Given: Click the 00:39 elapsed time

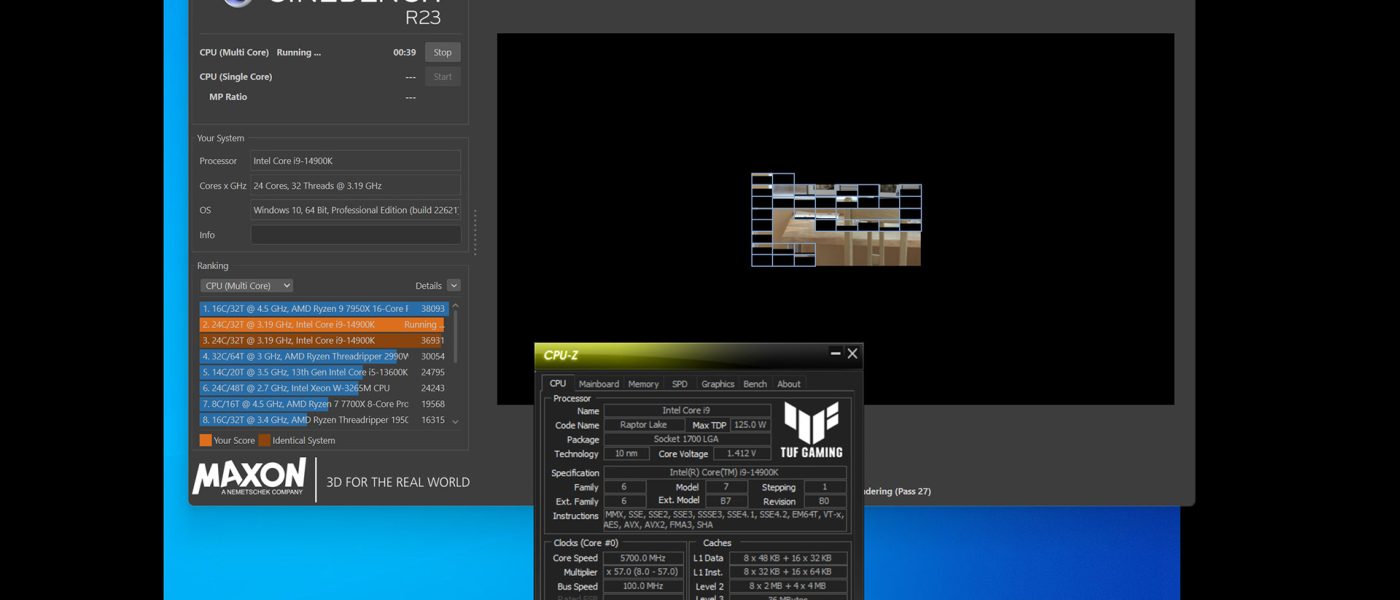Looking at the screenshot, I should pos(404,52).
